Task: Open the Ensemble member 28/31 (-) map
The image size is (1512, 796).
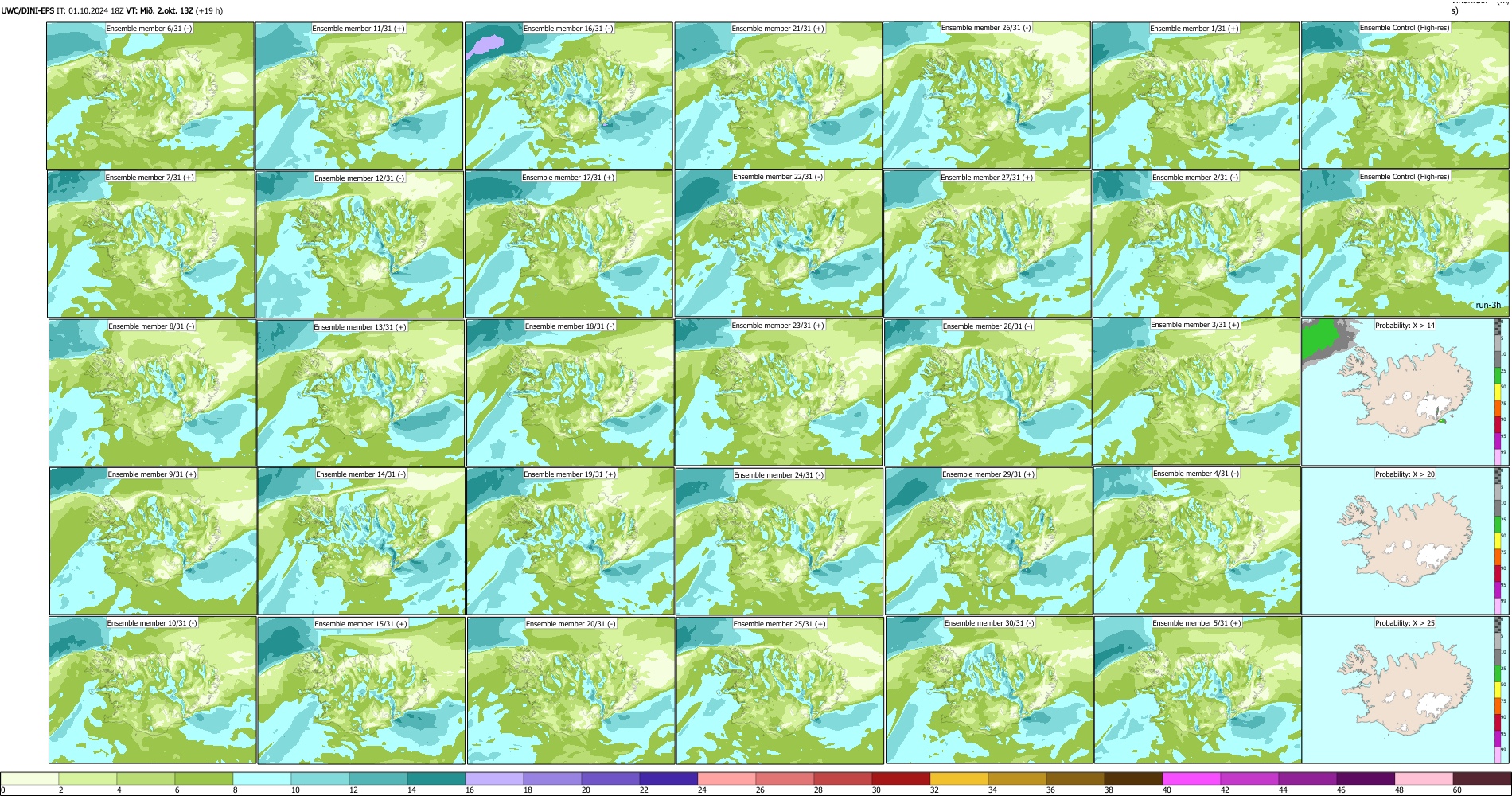Action: pos(988,392)
